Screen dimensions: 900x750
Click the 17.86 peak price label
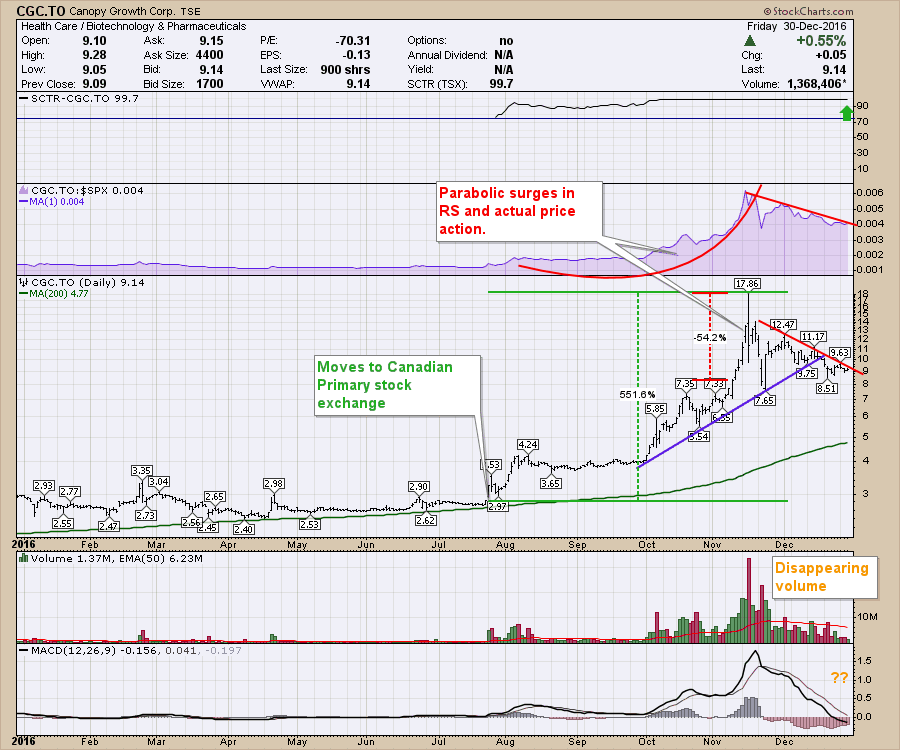point(747,283)
